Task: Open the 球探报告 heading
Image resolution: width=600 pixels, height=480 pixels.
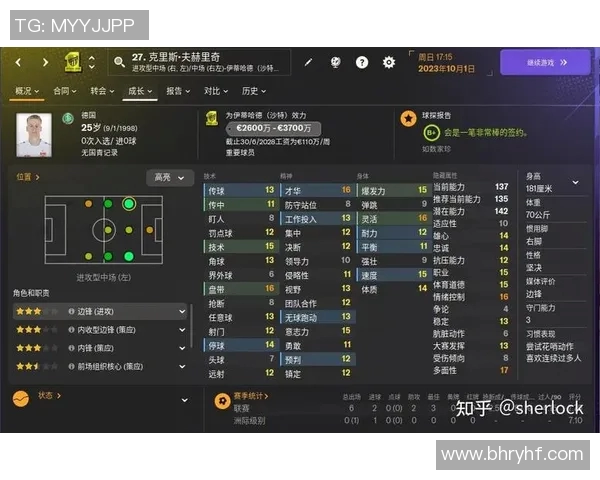Action: [x=437, y=115]
